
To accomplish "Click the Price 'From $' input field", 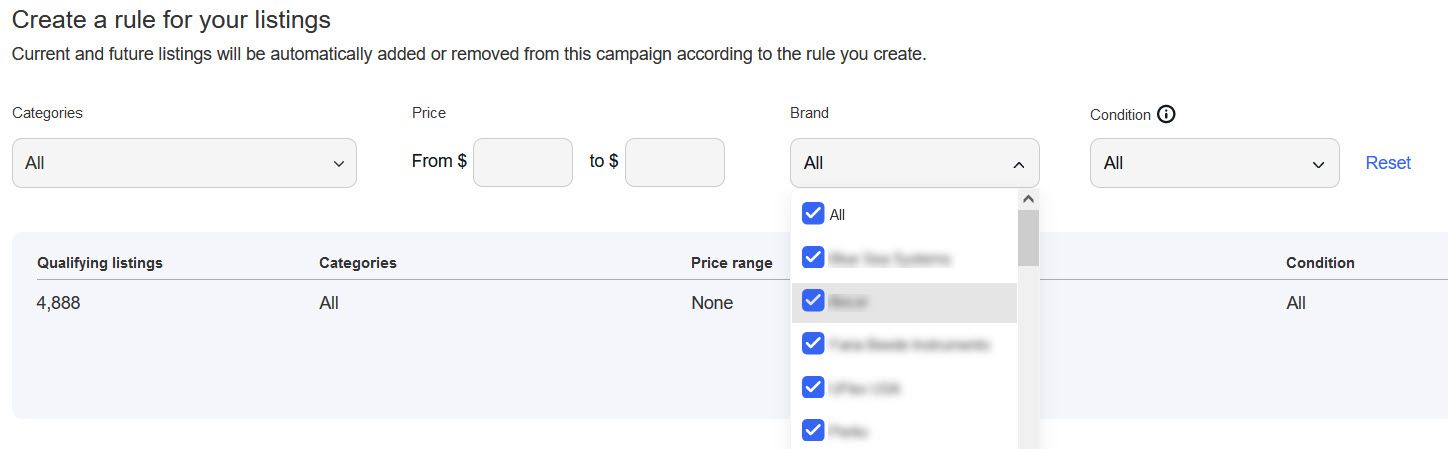I will coord(522,162).
